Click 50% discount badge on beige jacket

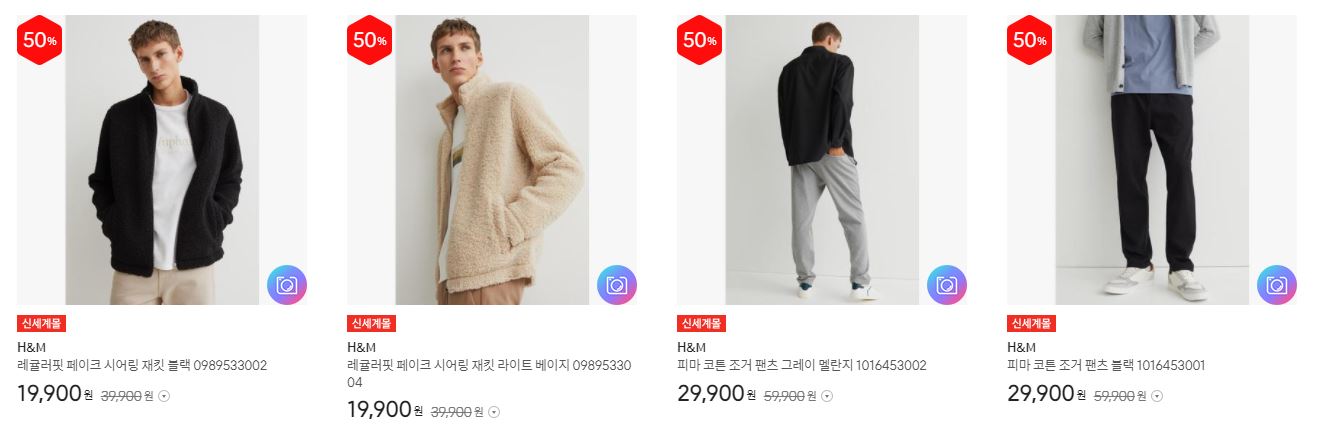[370, 40]
